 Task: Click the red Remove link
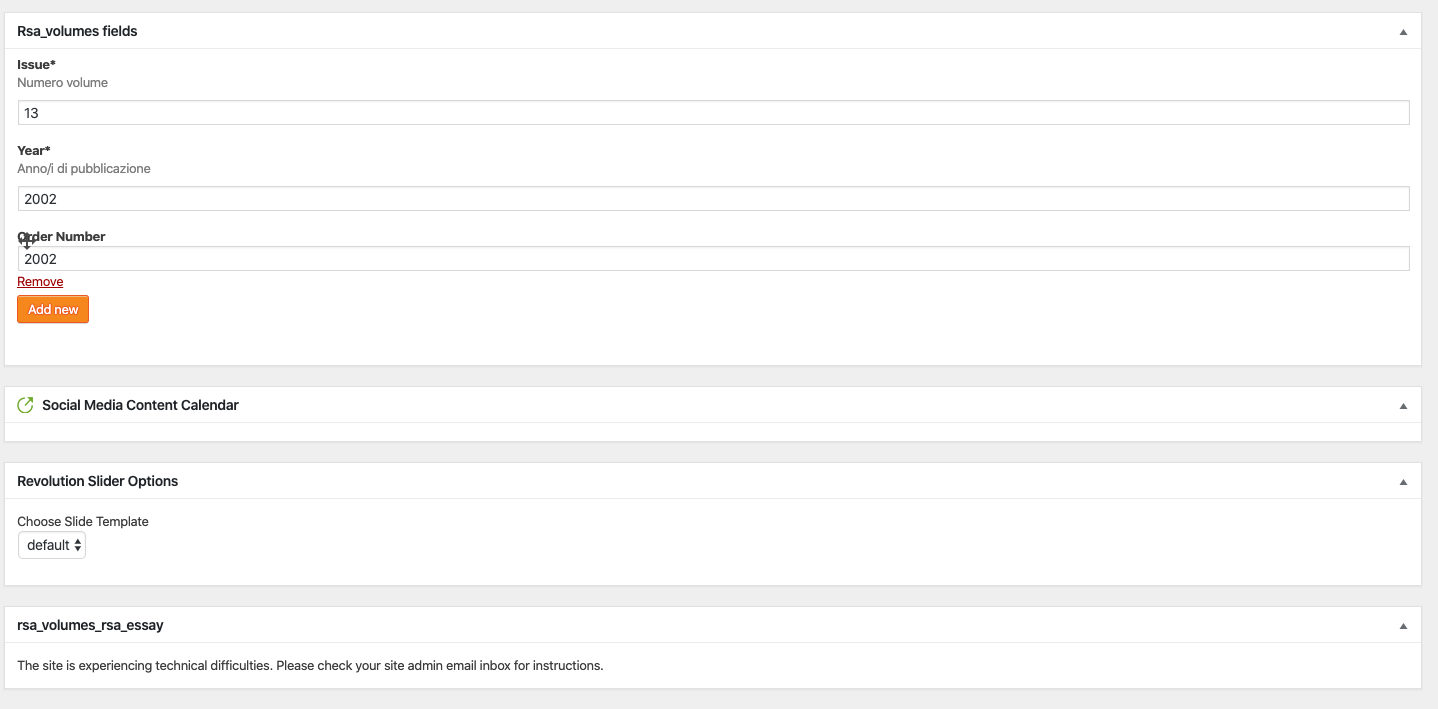coord(40,282)
